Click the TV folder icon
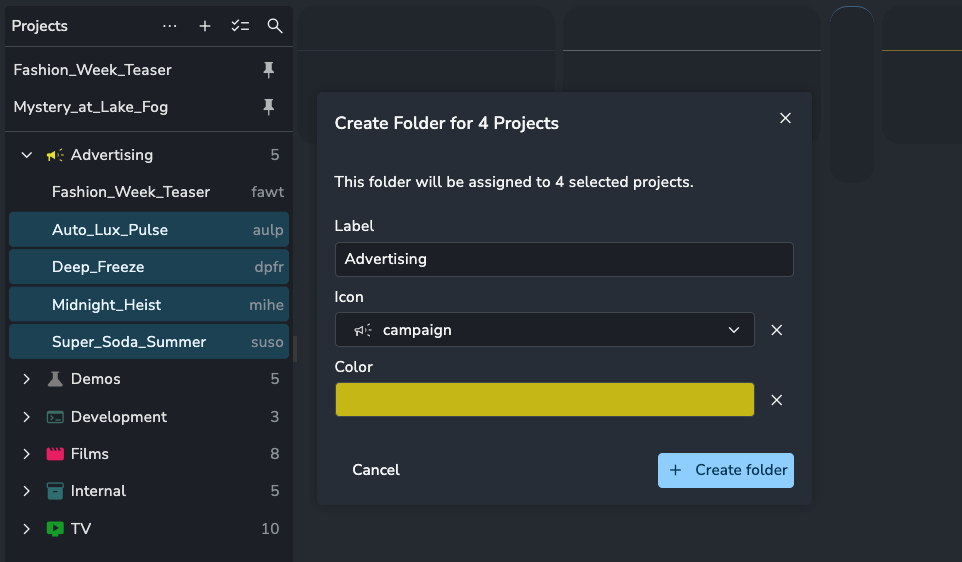This screenshot has width=962, height=562. 55,529
